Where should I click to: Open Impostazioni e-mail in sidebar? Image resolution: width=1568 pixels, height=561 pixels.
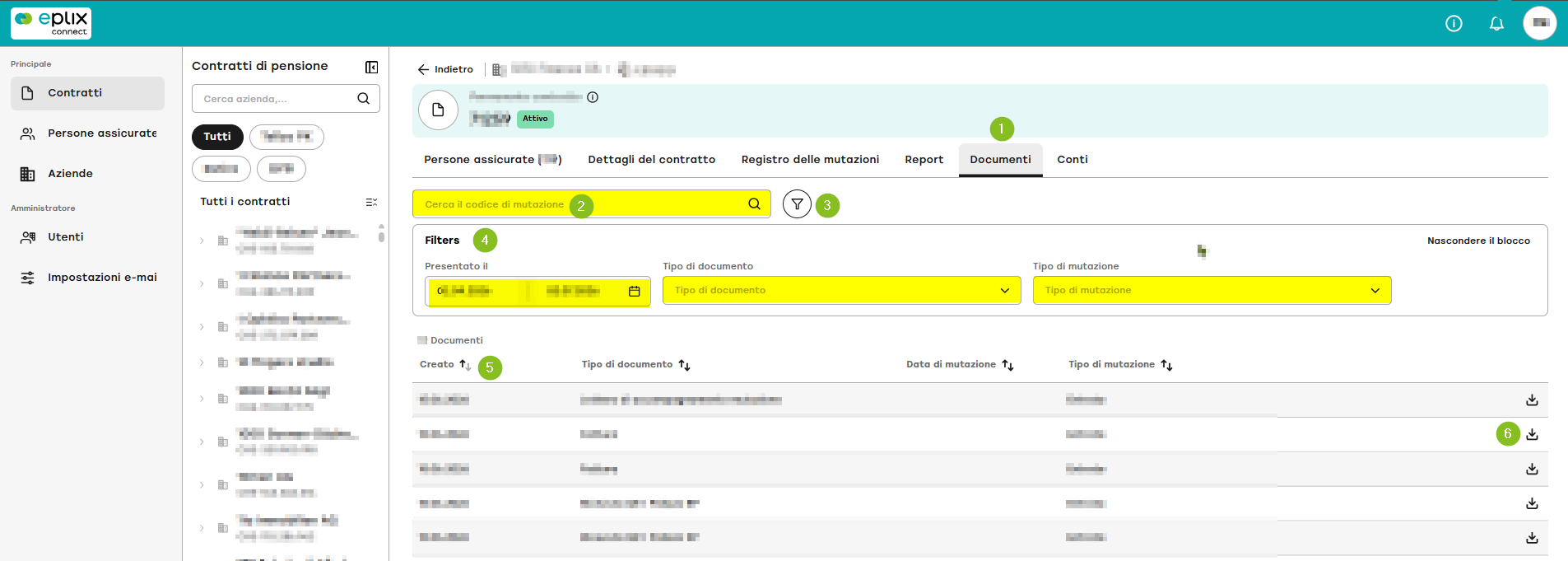click(87, 278)
